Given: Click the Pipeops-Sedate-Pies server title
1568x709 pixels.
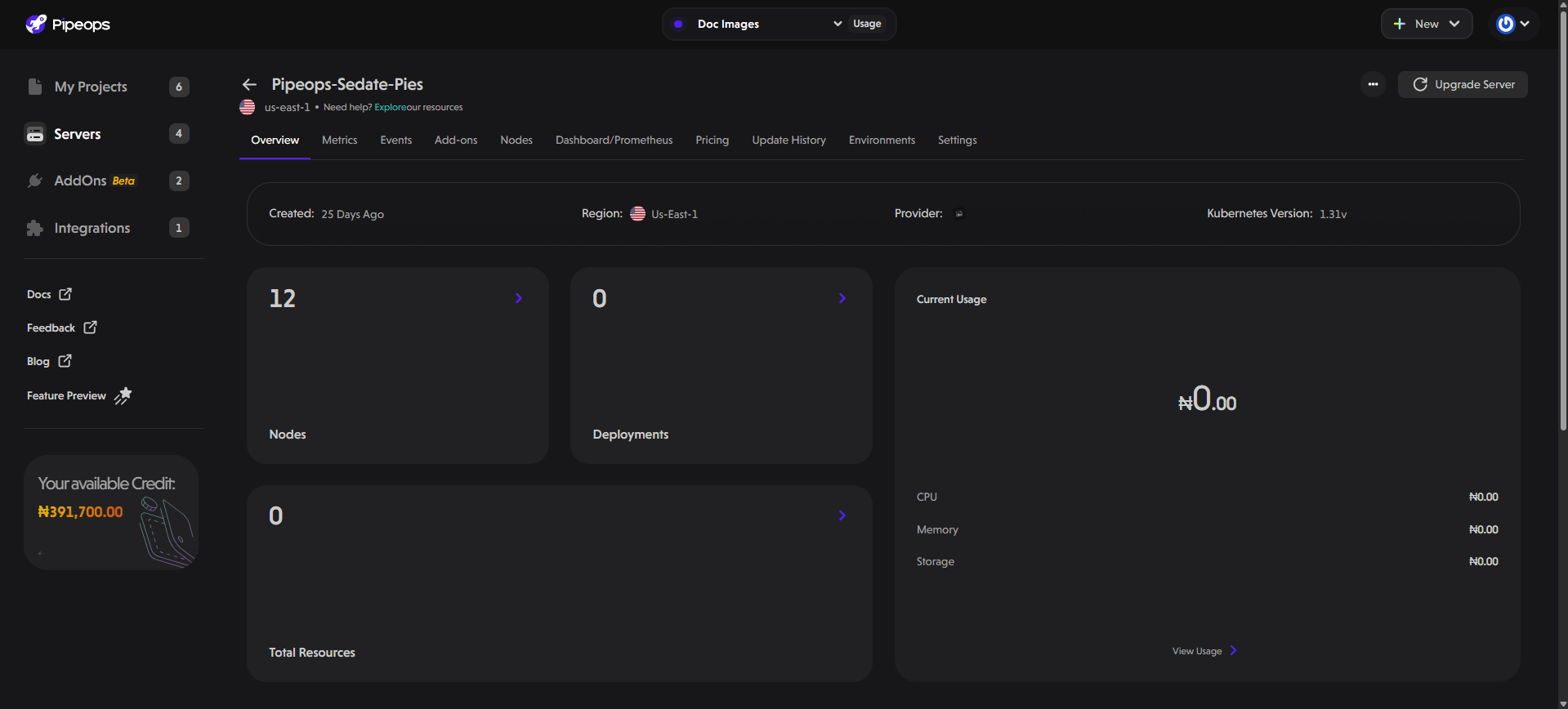Looking at the screenshot, I should tap(347, 84).
